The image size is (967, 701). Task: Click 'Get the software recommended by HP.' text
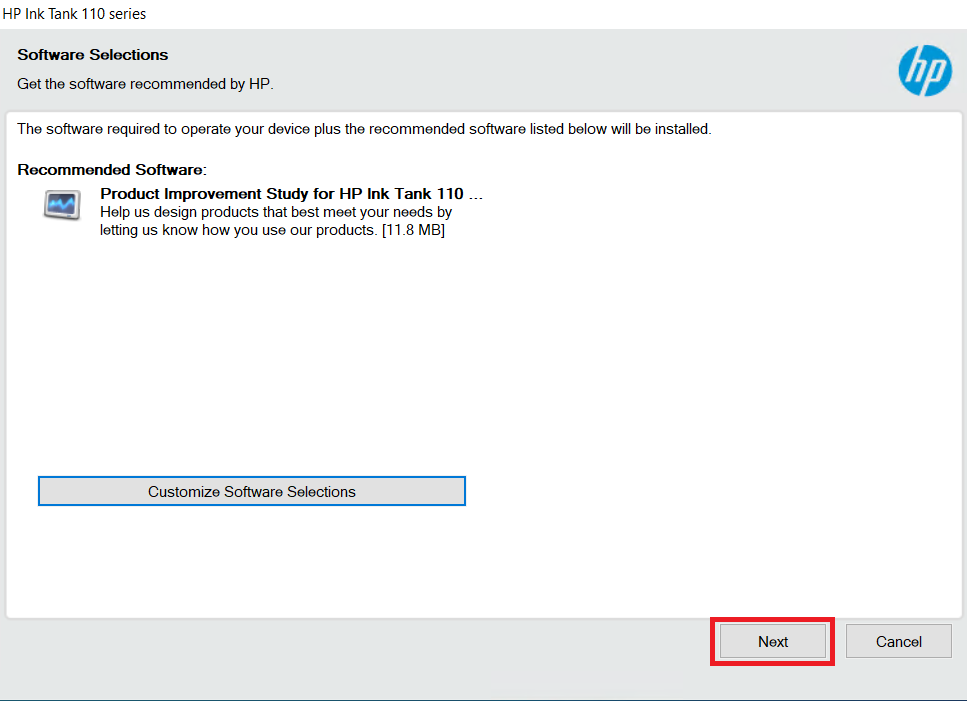point(146,84)
